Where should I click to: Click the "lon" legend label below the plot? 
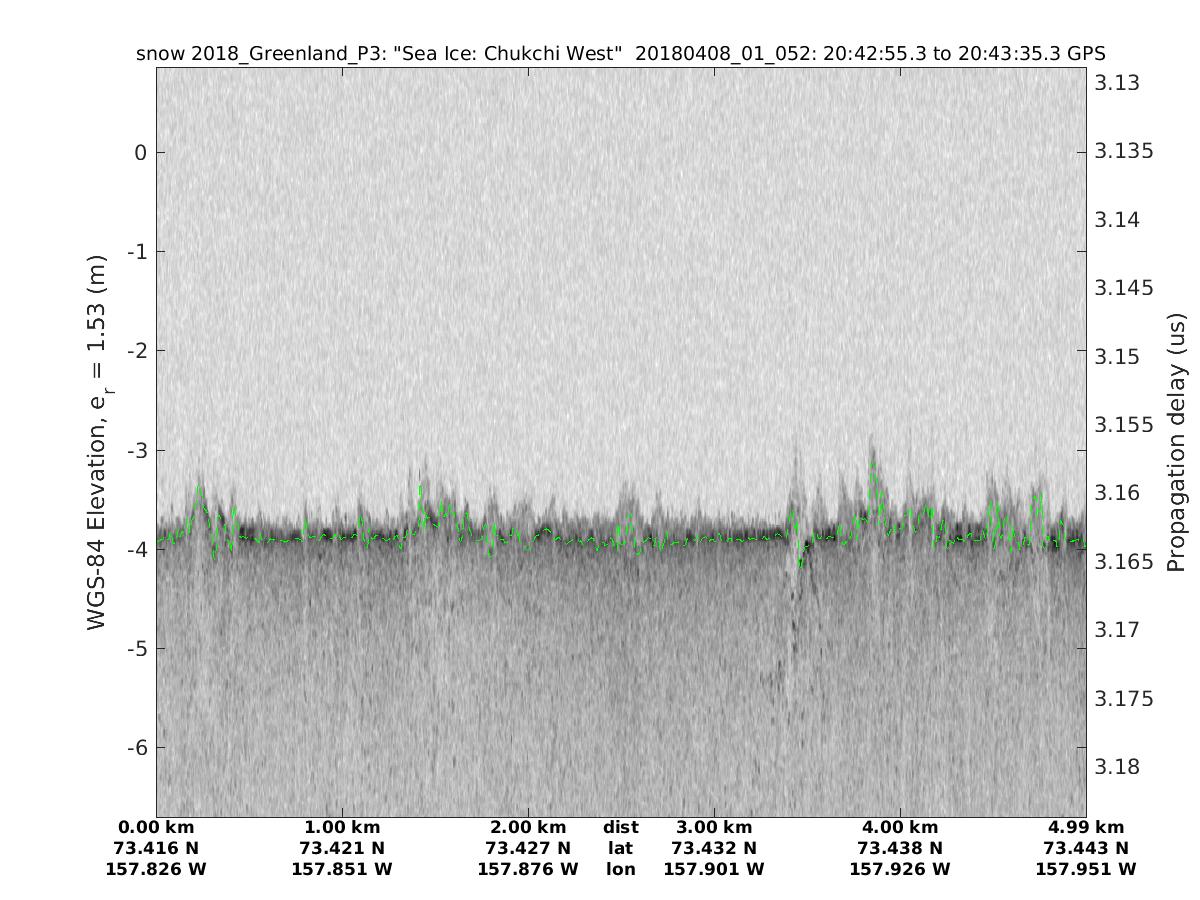[x=621, y=869]
